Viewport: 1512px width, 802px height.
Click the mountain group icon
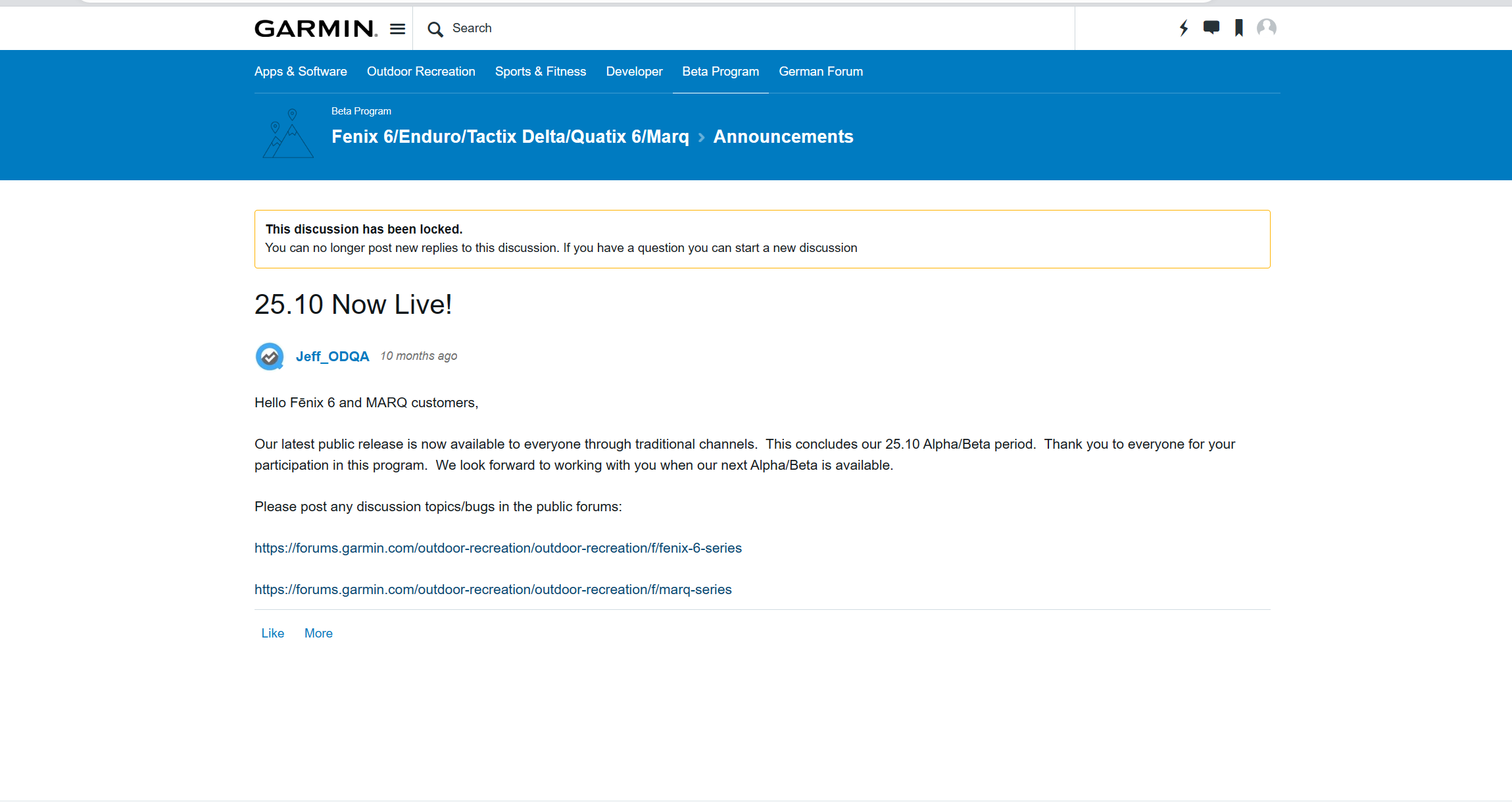[288, 134]
